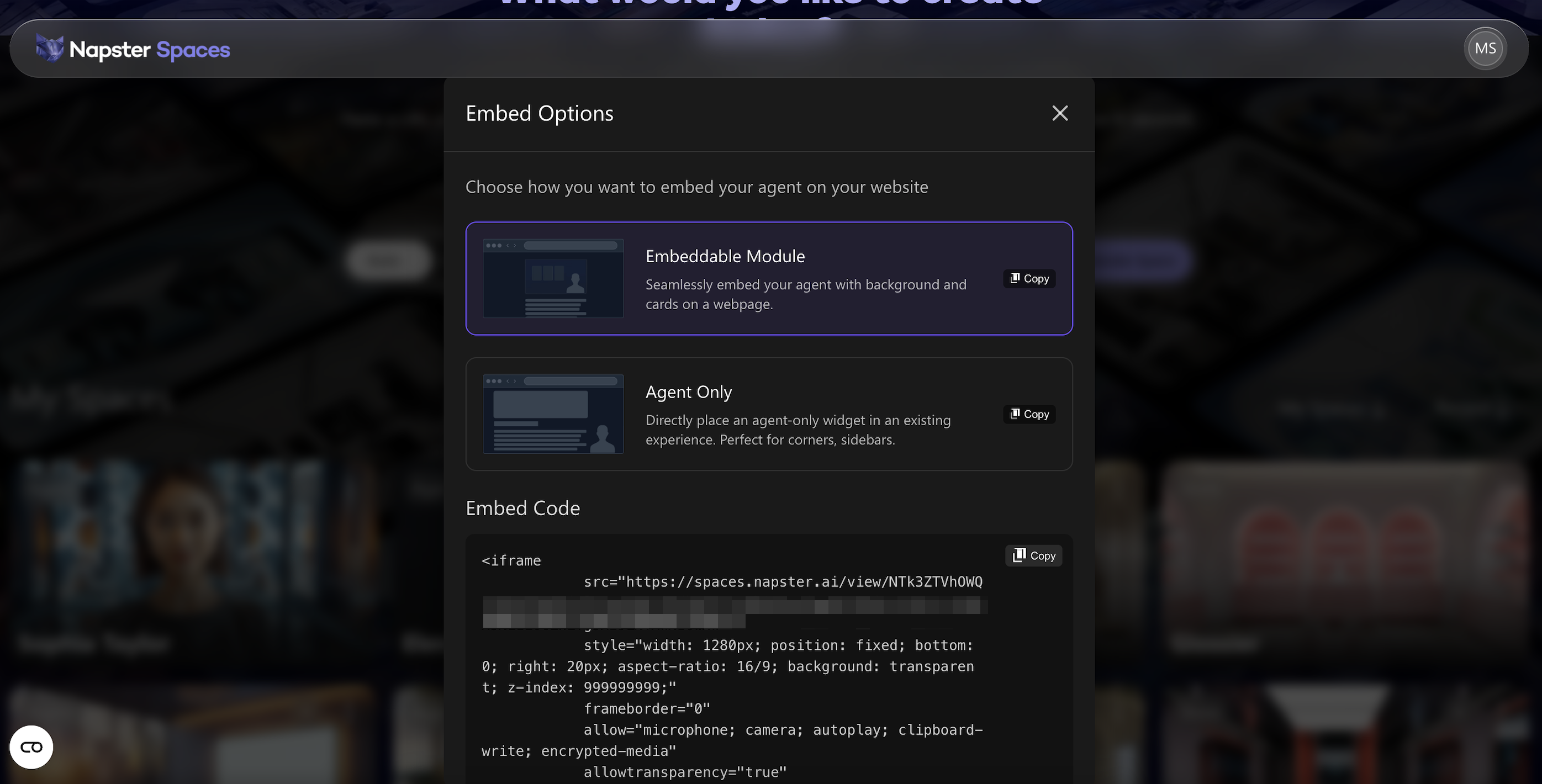Click the Embed Options dialog title
Viewport: 1542px width, 784px height.
point(540,113)
